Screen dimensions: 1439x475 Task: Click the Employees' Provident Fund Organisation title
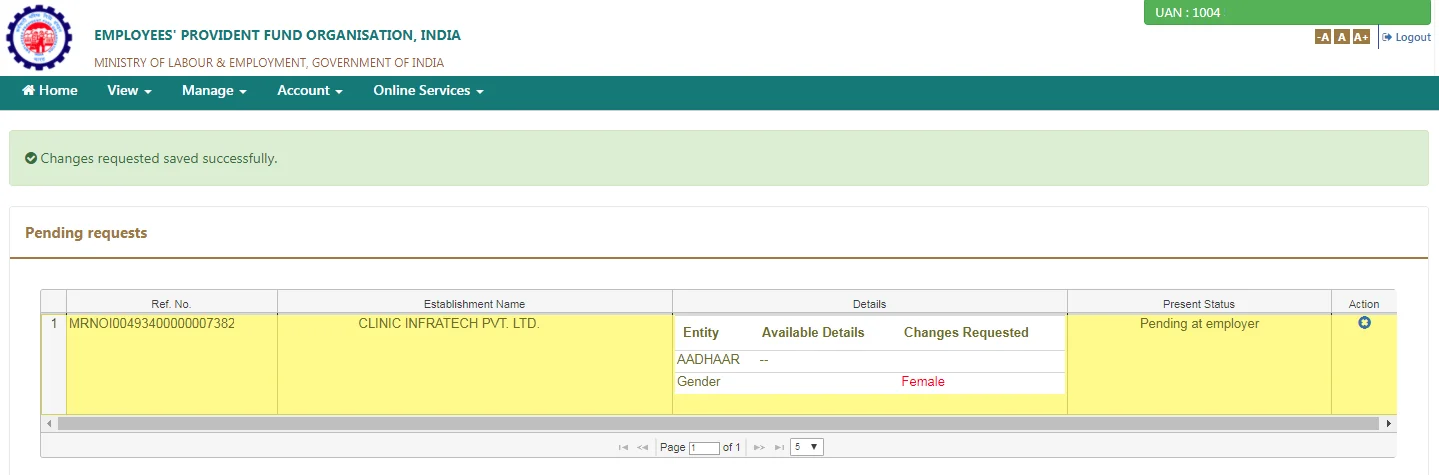coord(278,35)
